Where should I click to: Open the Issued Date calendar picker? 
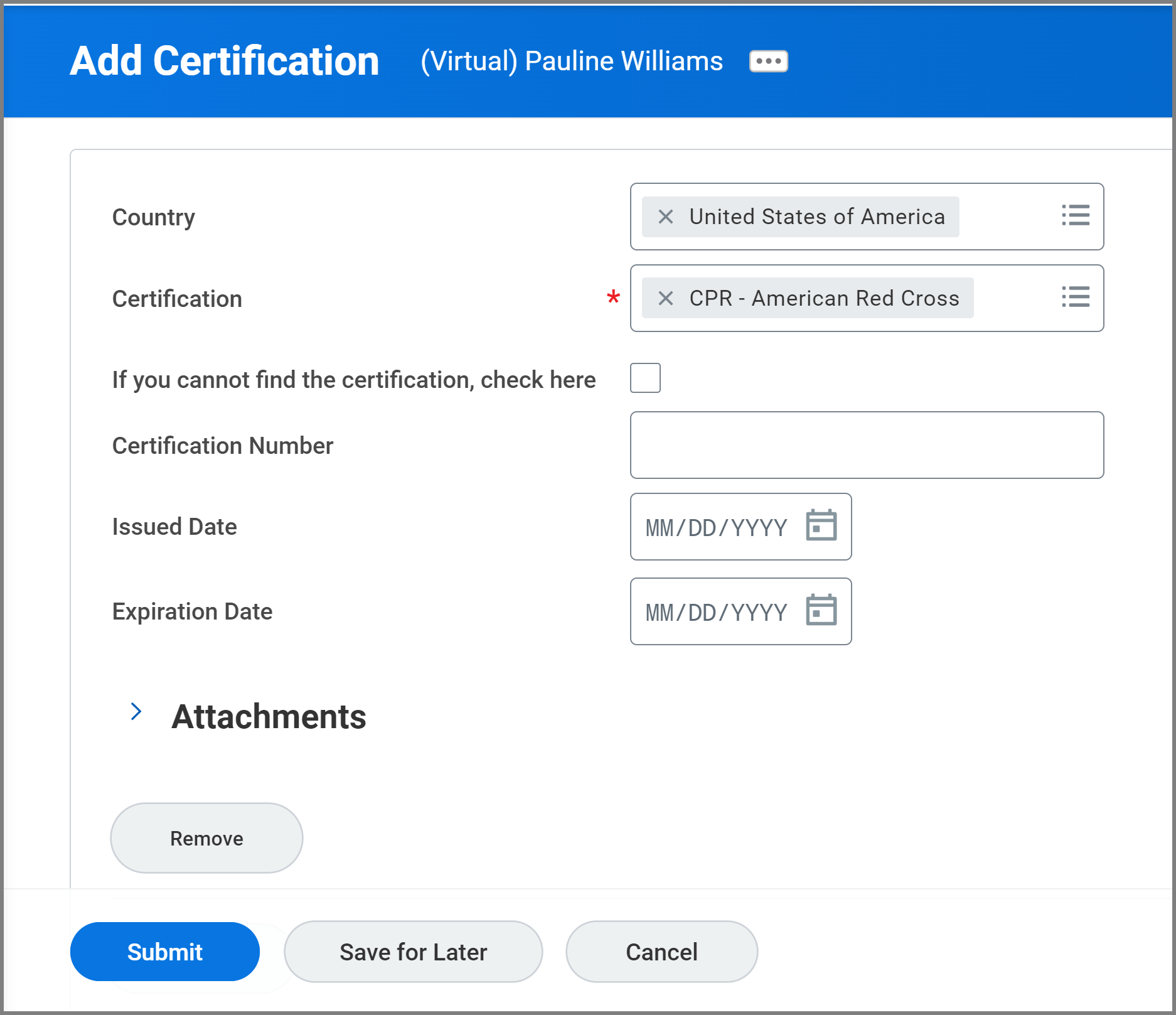(x=821, y=527)
